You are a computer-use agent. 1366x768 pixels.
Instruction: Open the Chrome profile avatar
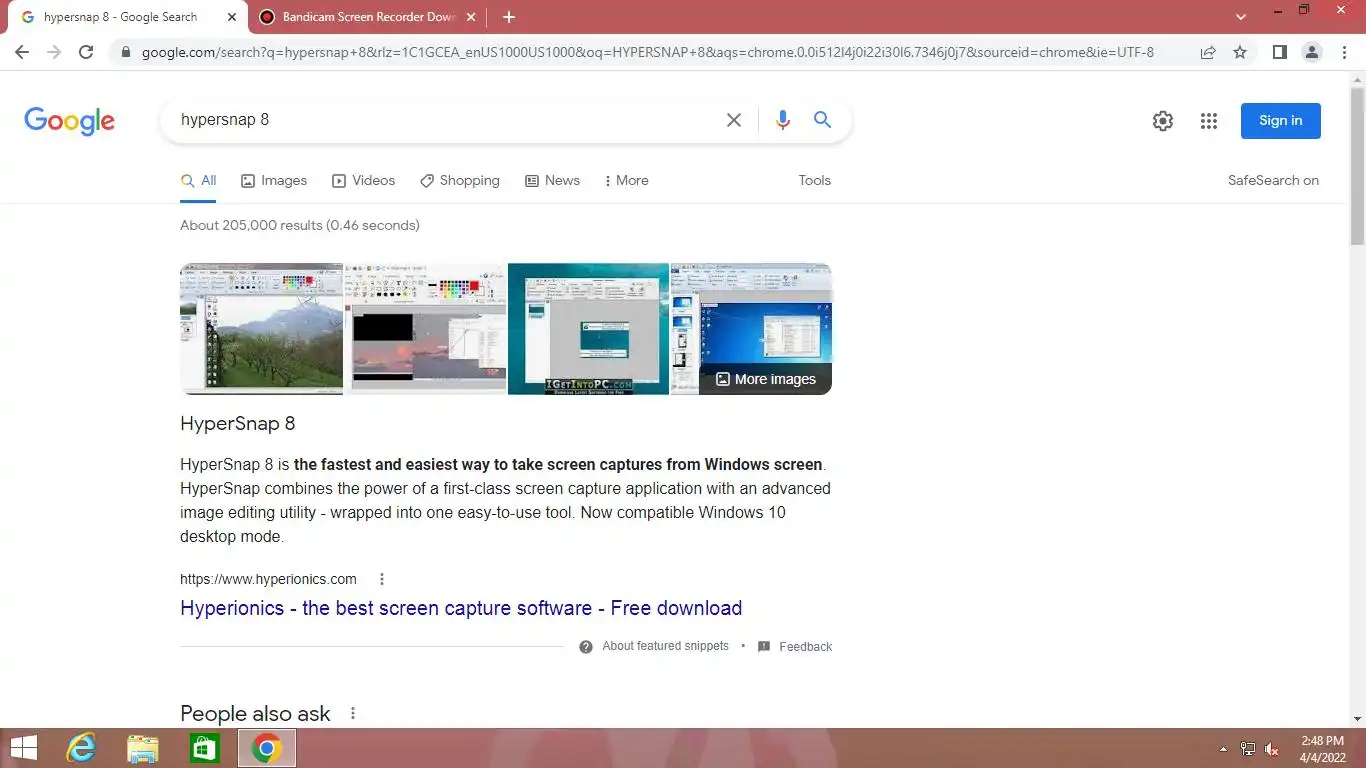[1312, 52]
